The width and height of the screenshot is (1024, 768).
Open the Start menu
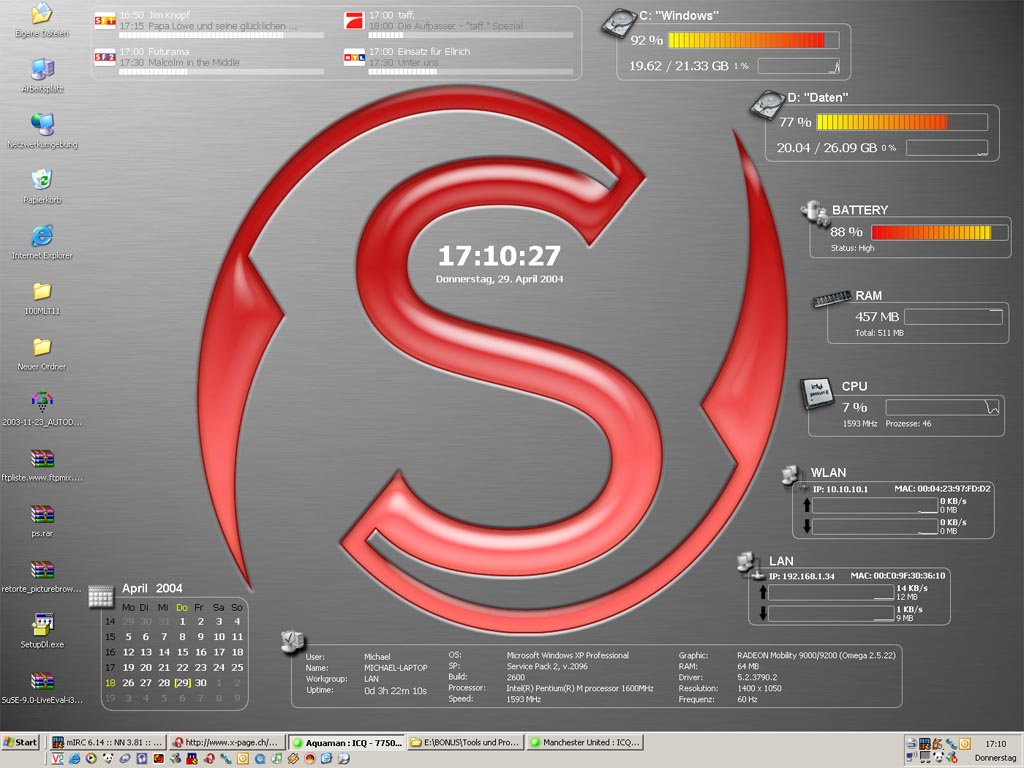21,742
